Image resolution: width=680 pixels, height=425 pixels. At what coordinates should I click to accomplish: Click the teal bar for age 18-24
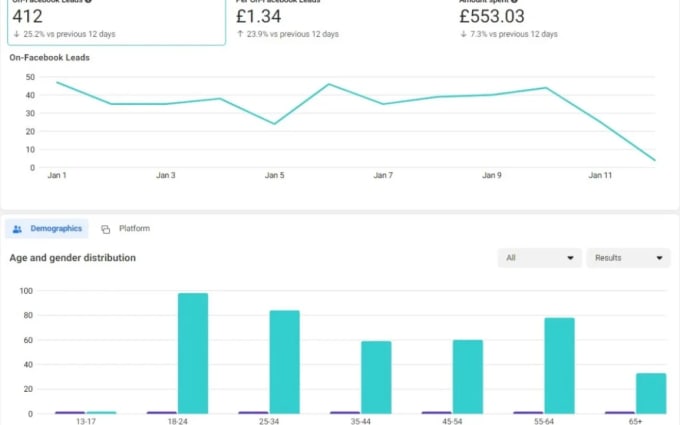coord(193,353)
